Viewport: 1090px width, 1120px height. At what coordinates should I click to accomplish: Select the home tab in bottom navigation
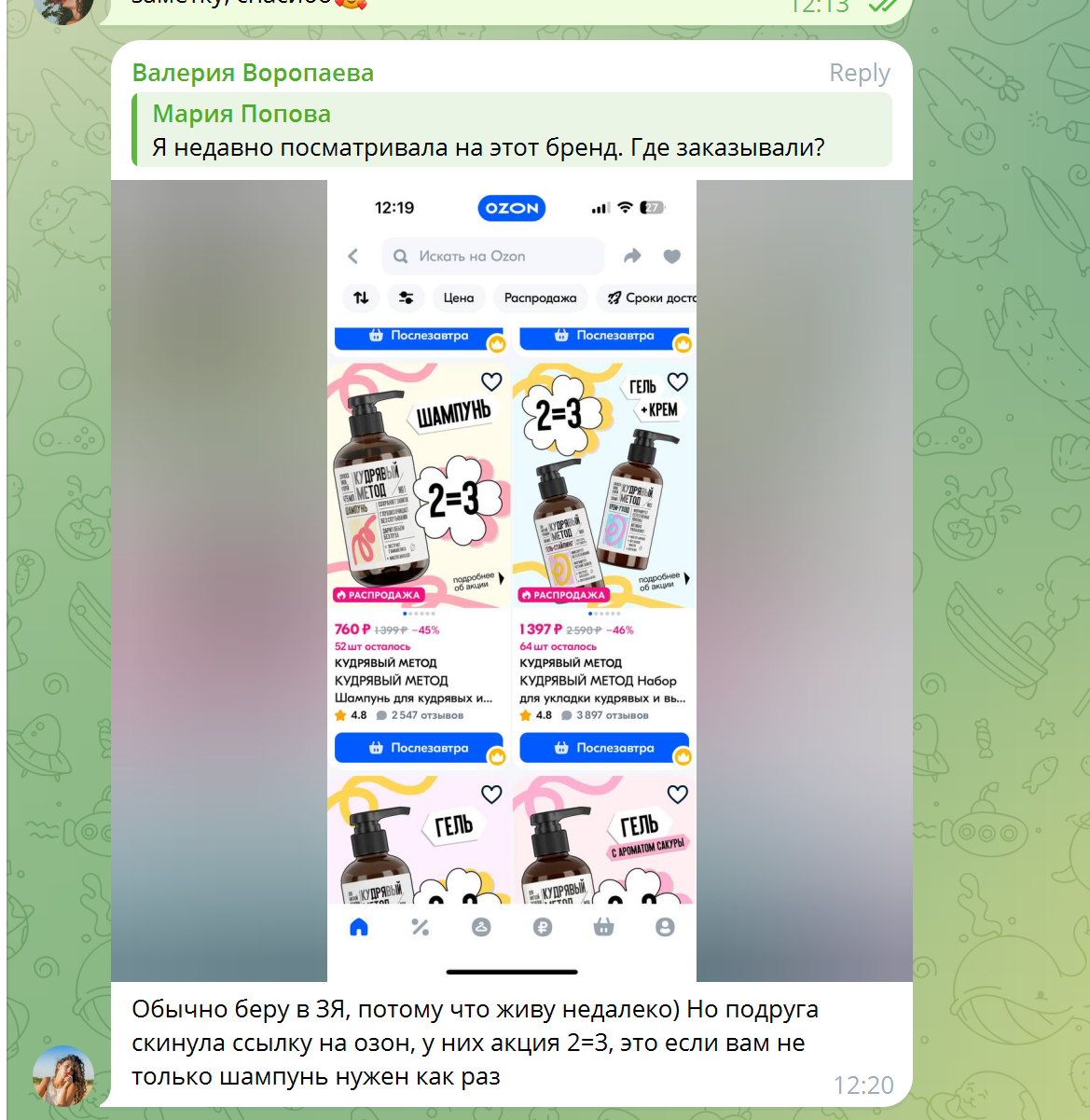(359, 927)
